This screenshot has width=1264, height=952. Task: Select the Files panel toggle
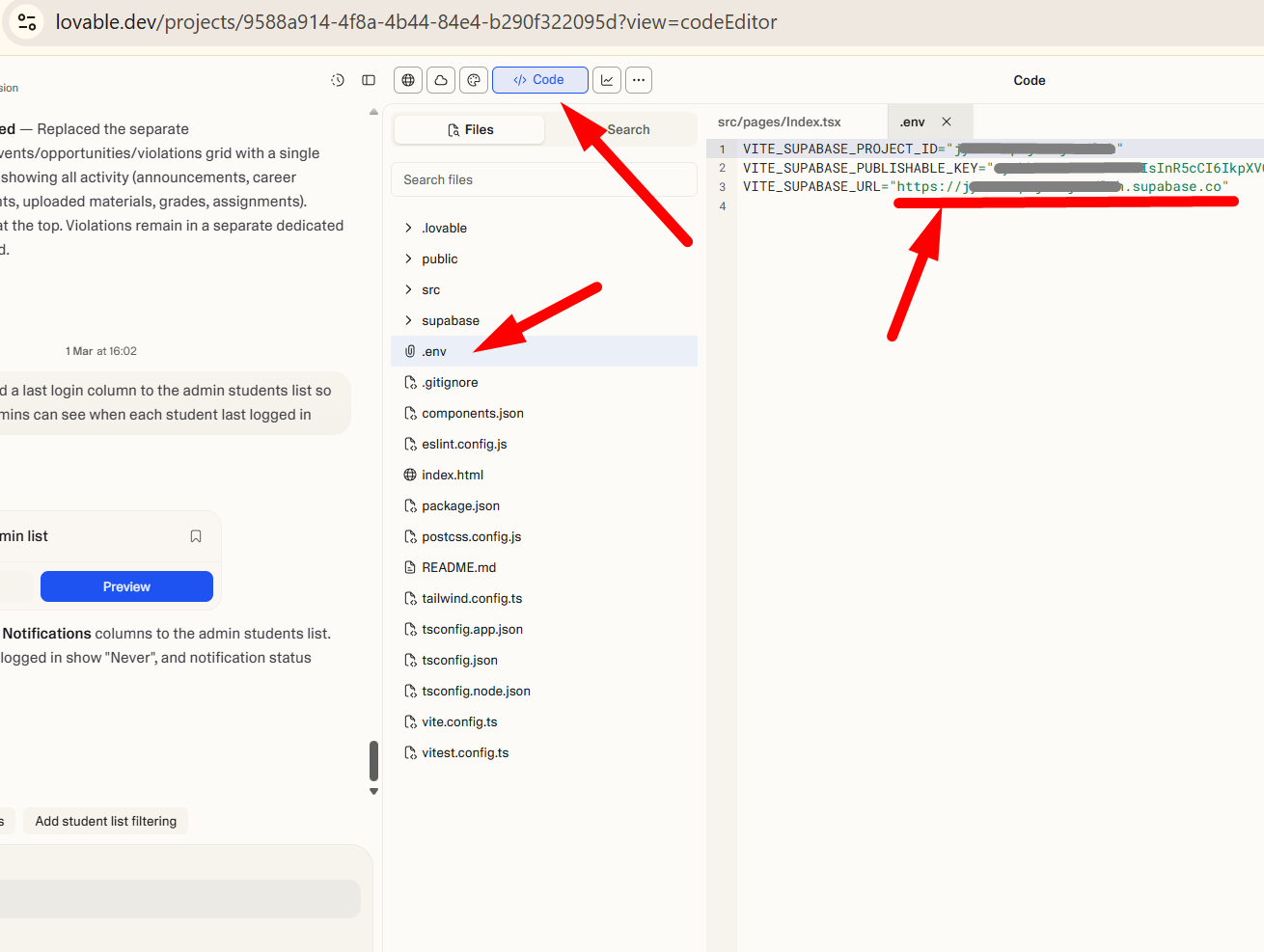(468, 128)
